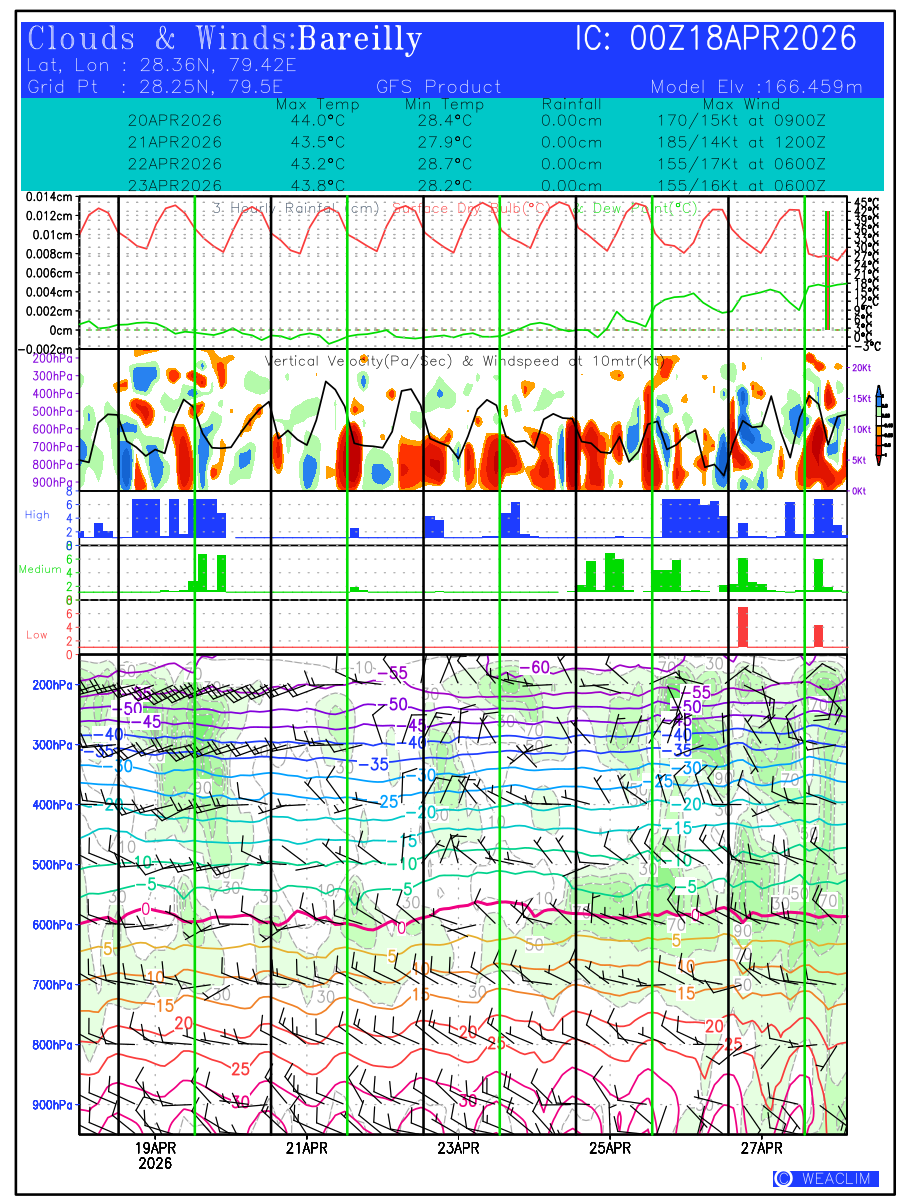Select the 19APR 2026 time axis label

tap(155, 1155)
